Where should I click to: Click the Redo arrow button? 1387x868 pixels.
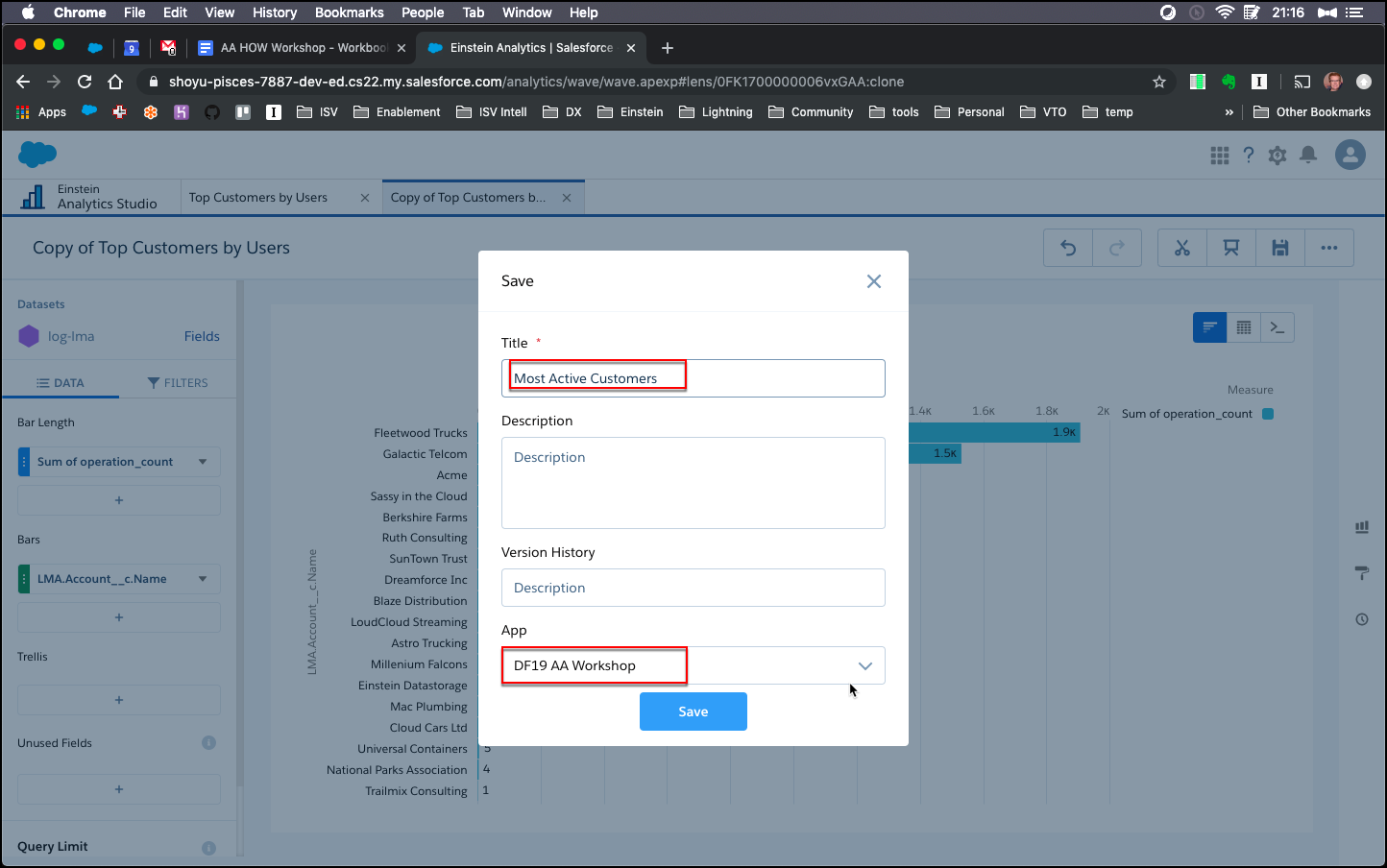click(x=1117, y=248)
